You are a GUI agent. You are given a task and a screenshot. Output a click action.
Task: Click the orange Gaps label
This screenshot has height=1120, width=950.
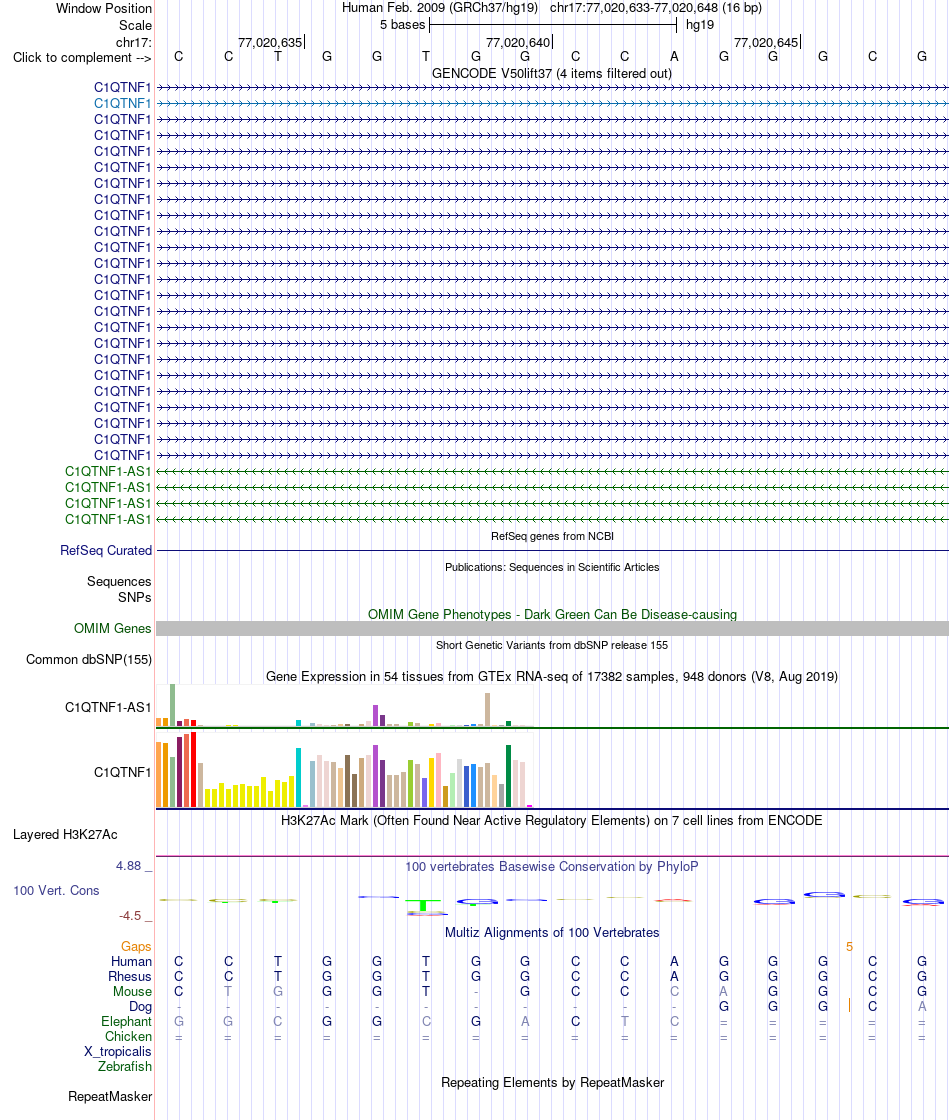click(x=136, y=946)
